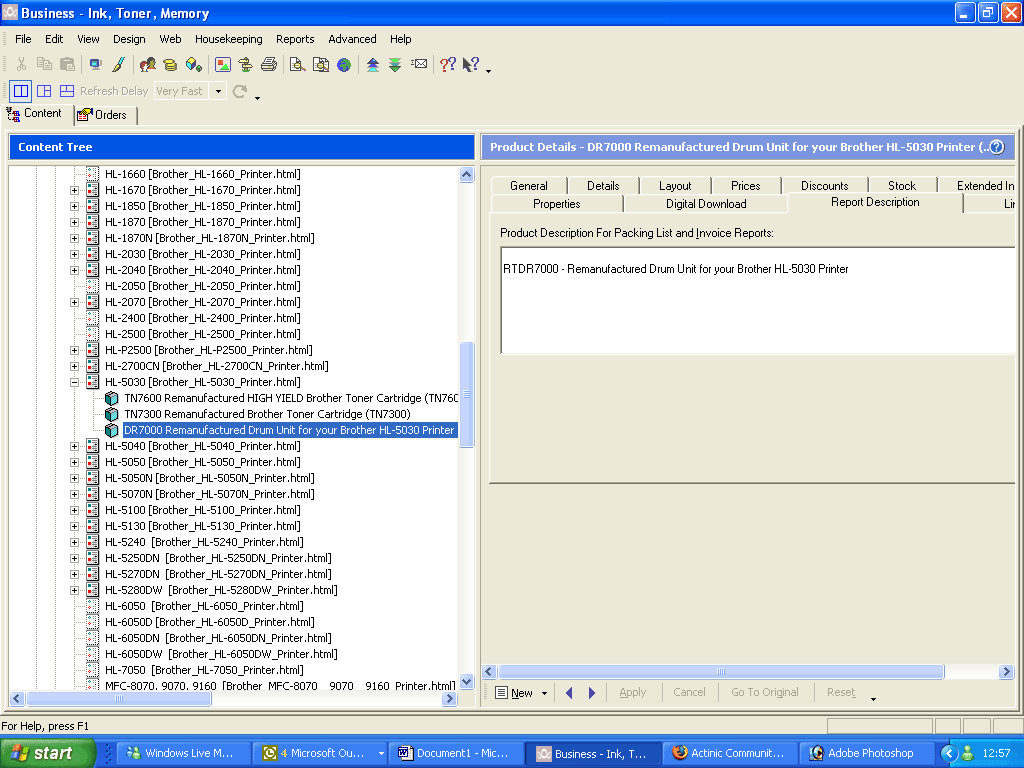The height and width of the screenshot is (768, 1024).
Task: Switch to the Orders tab
Action: pyautogui.click(x=103, y=115)
